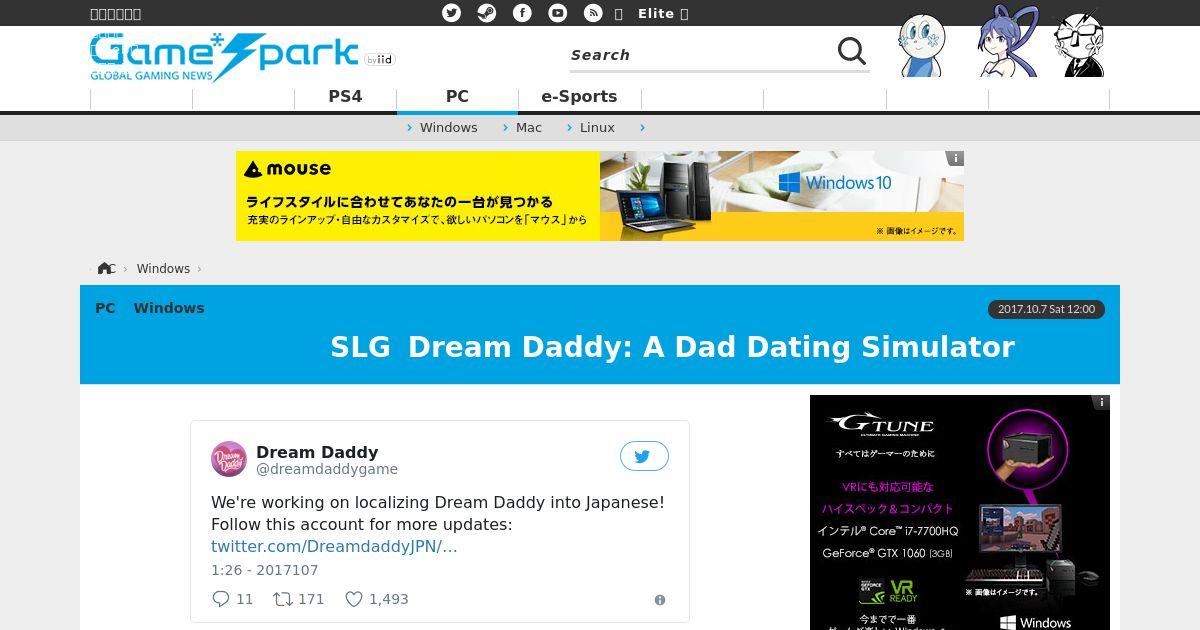Image resolution: width=1200 pixels, height=630 pixels.
Task: Switch to the PS4 navigation tab
Action: click(x=345, y=97)
